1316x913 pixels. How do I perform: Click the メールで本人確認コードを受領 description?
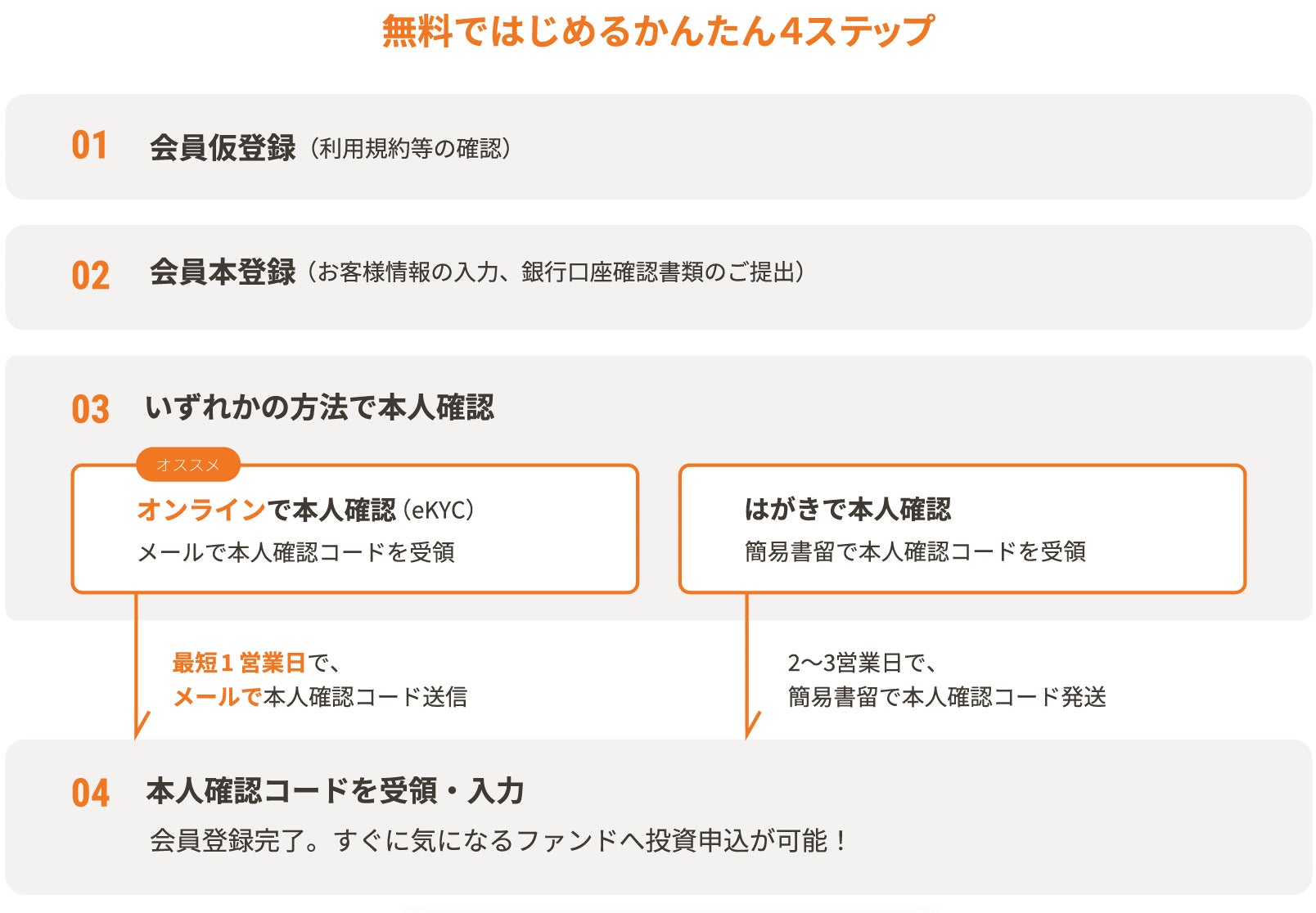tap(296, 552)
